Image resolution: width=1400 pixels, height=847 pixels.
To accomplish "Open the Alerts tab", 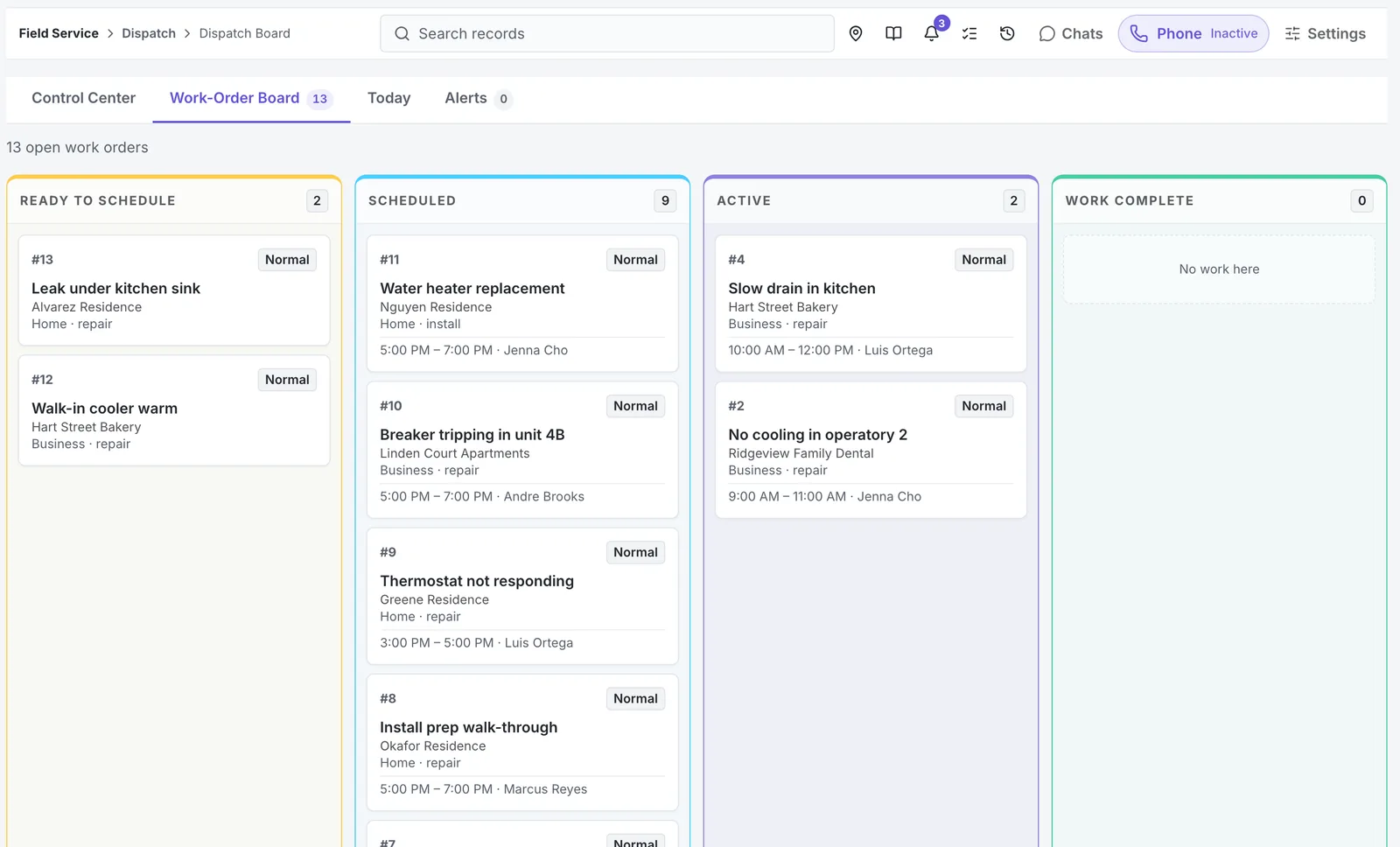I will coord(478,98).
